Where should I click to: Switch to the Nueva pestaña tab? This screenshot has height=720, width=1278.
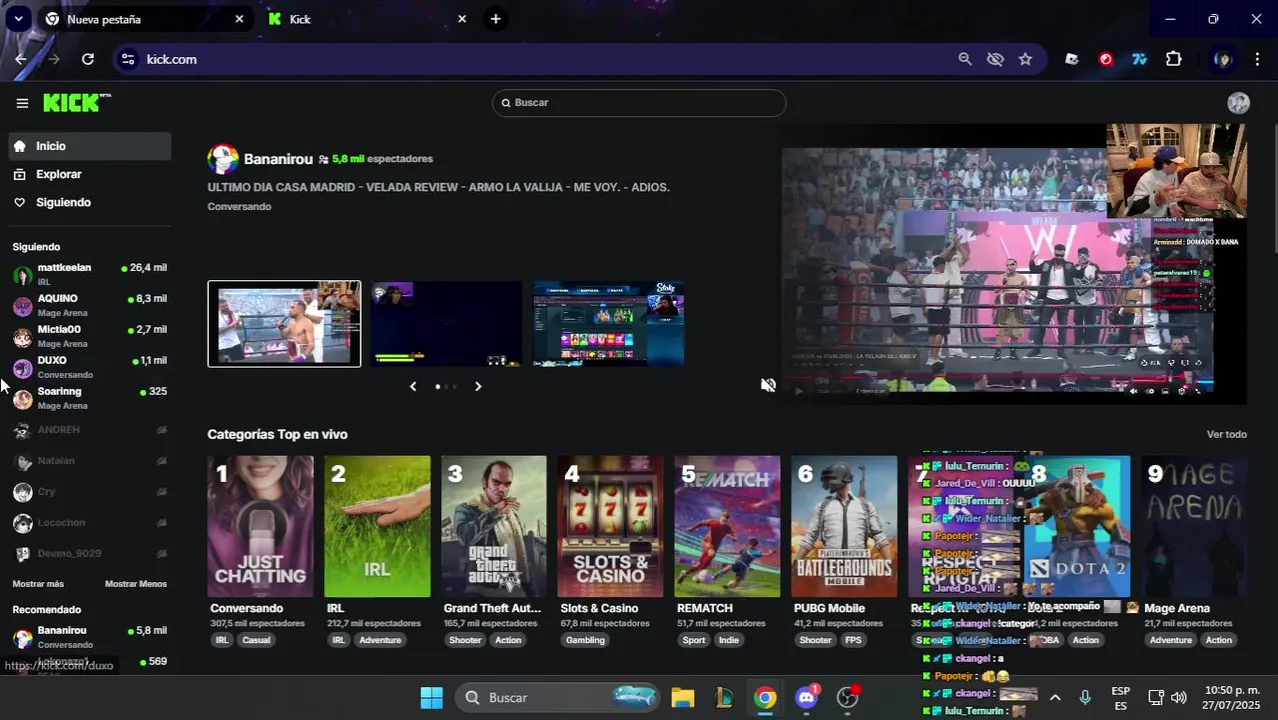(145, 19)
